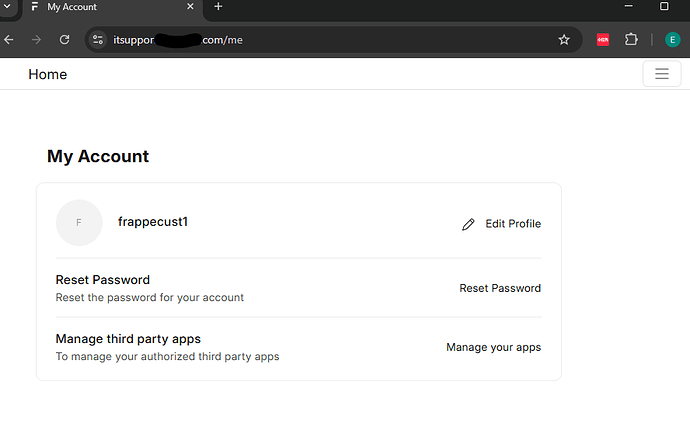This screenshot has height=430, width=690.
Task: Open the Extensions puzzle piece menu
Action: tap(631, 40)
